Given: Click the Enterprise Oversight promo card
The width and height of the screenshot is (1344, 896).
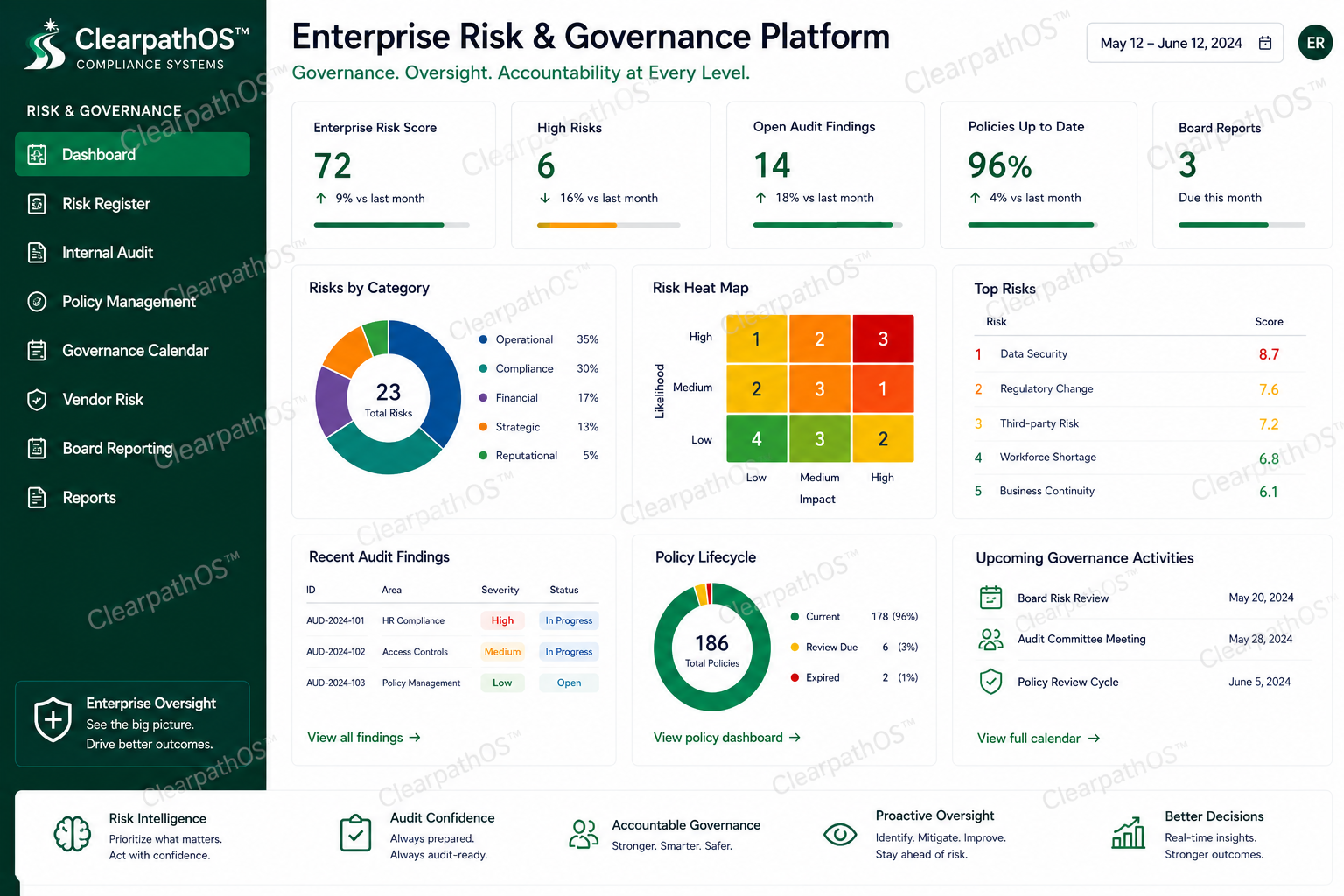Looking at the screenshot, I should point(132,724).
